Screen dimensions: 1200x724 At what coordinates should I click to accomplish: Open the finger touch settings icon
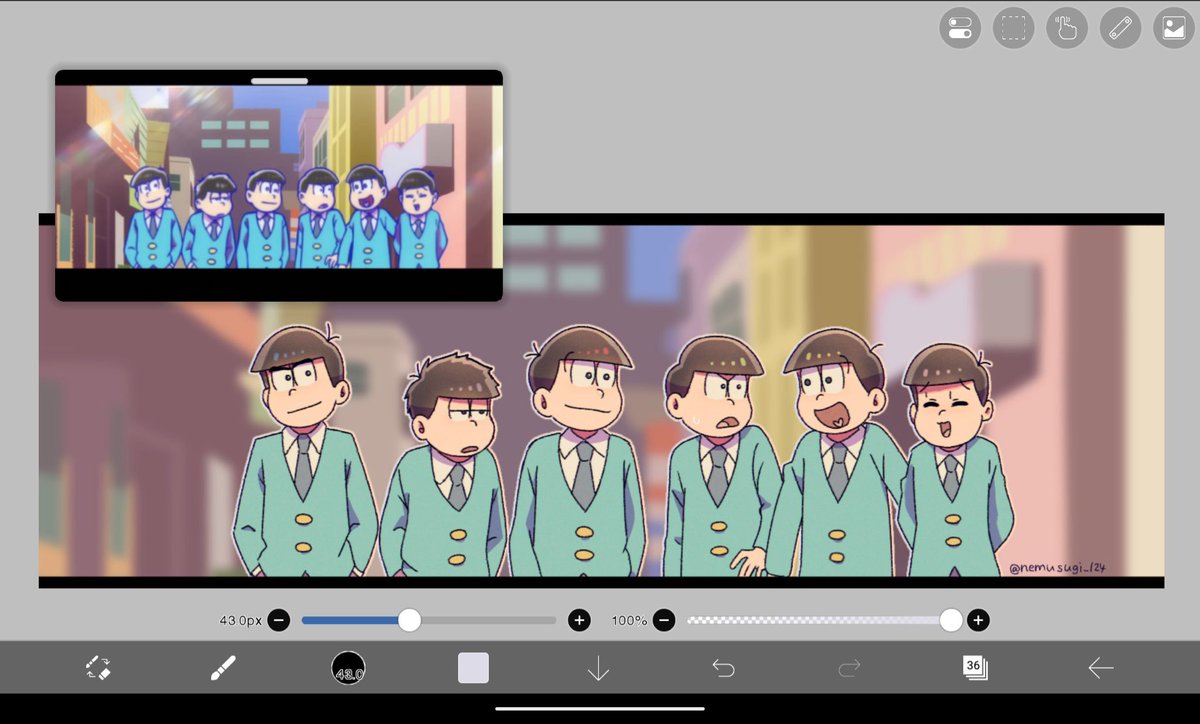1067,27
